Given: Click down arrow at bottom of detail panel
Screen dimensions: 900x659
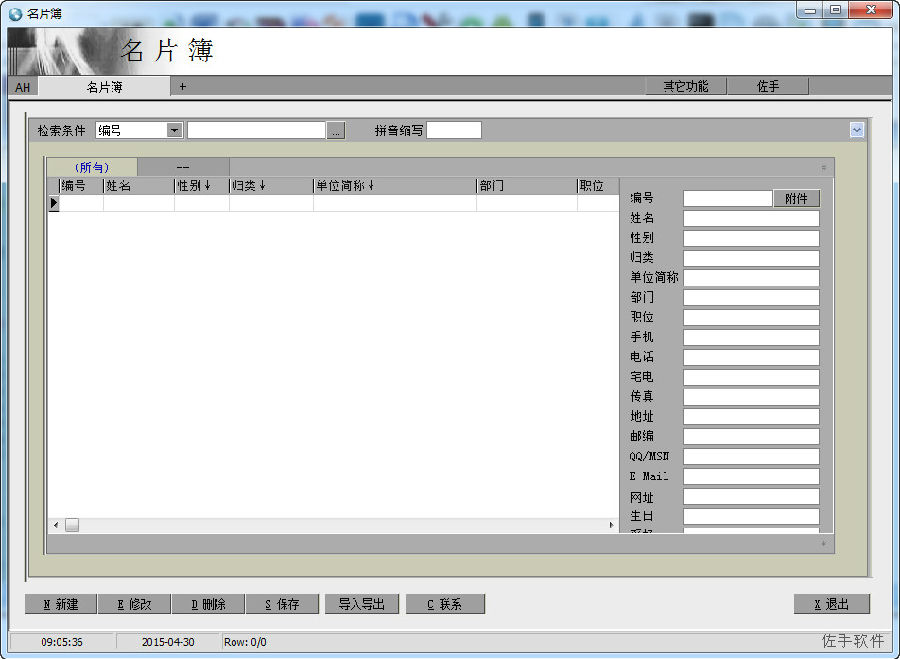Looking at the screenshot, I should [824, 543].
